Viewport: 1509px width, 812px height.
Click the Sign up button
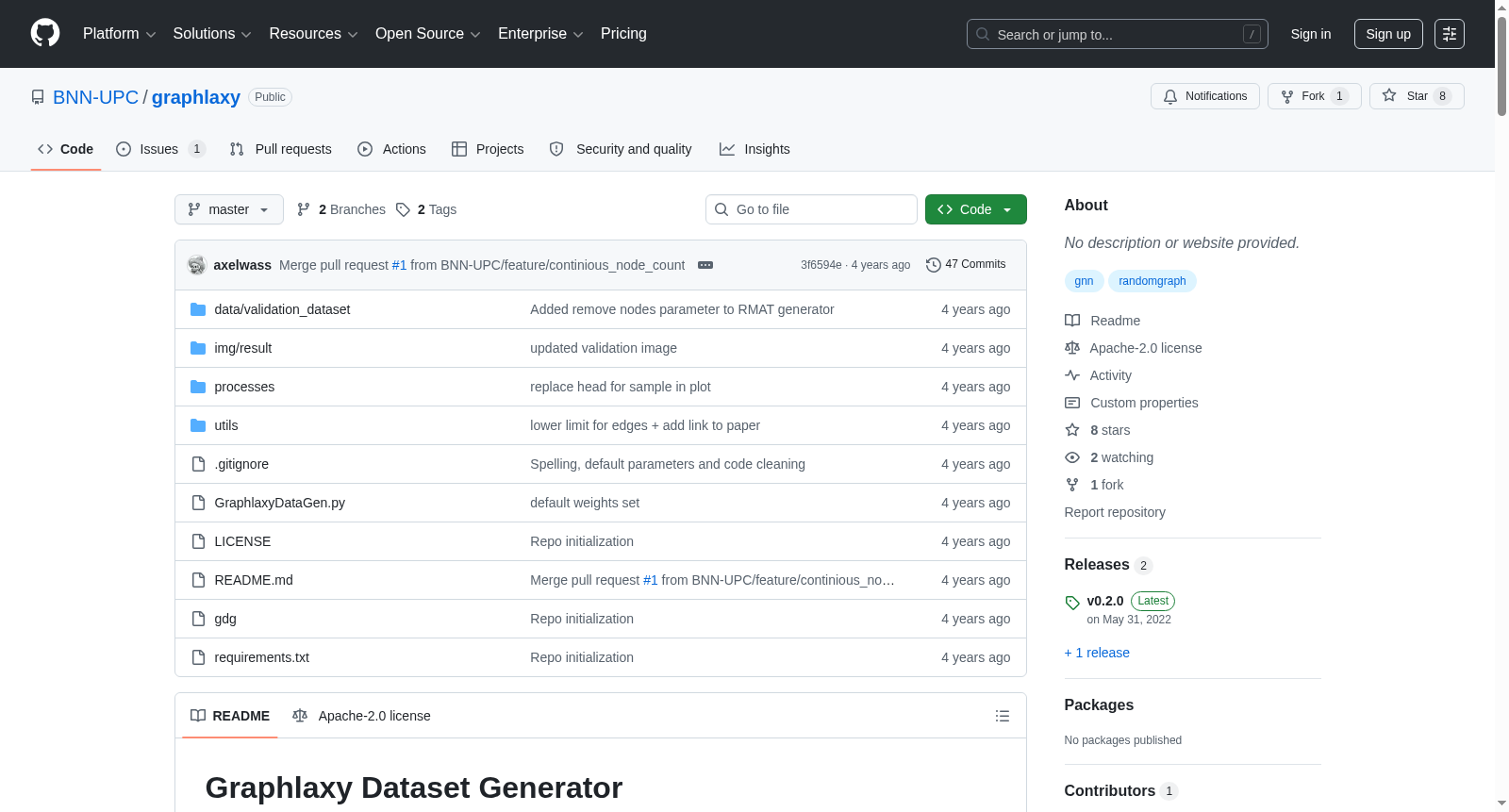click(1388, 34)
